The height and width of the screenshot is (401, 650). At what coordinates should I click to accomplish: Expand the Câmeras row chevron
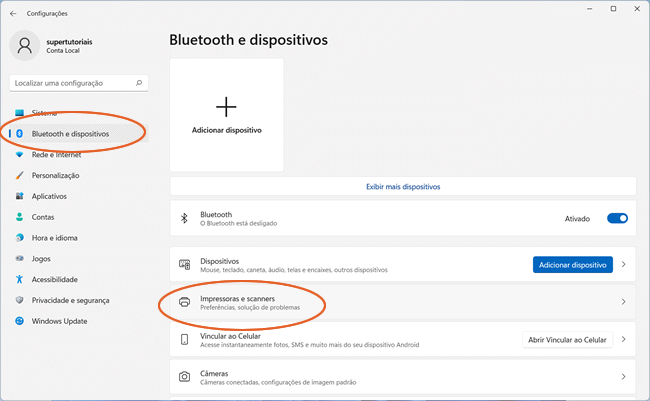click(624, 377)
